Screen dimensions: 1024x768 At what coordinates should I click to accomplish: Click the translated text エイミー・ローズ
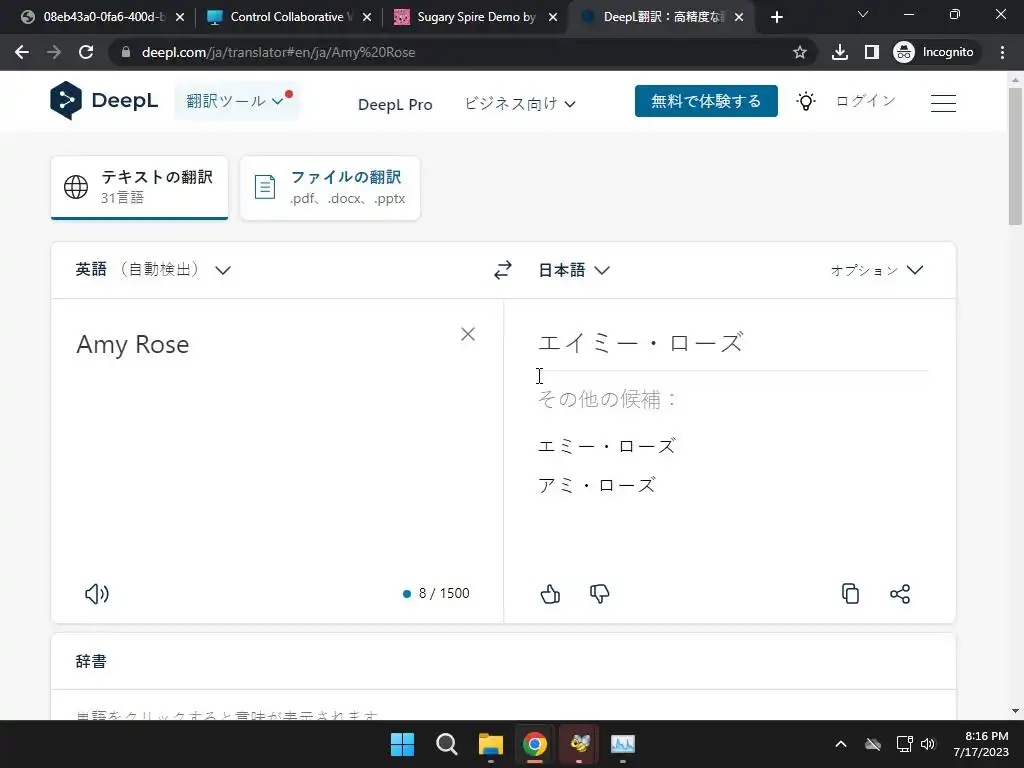pyautogui.click(x=641, y=342)
